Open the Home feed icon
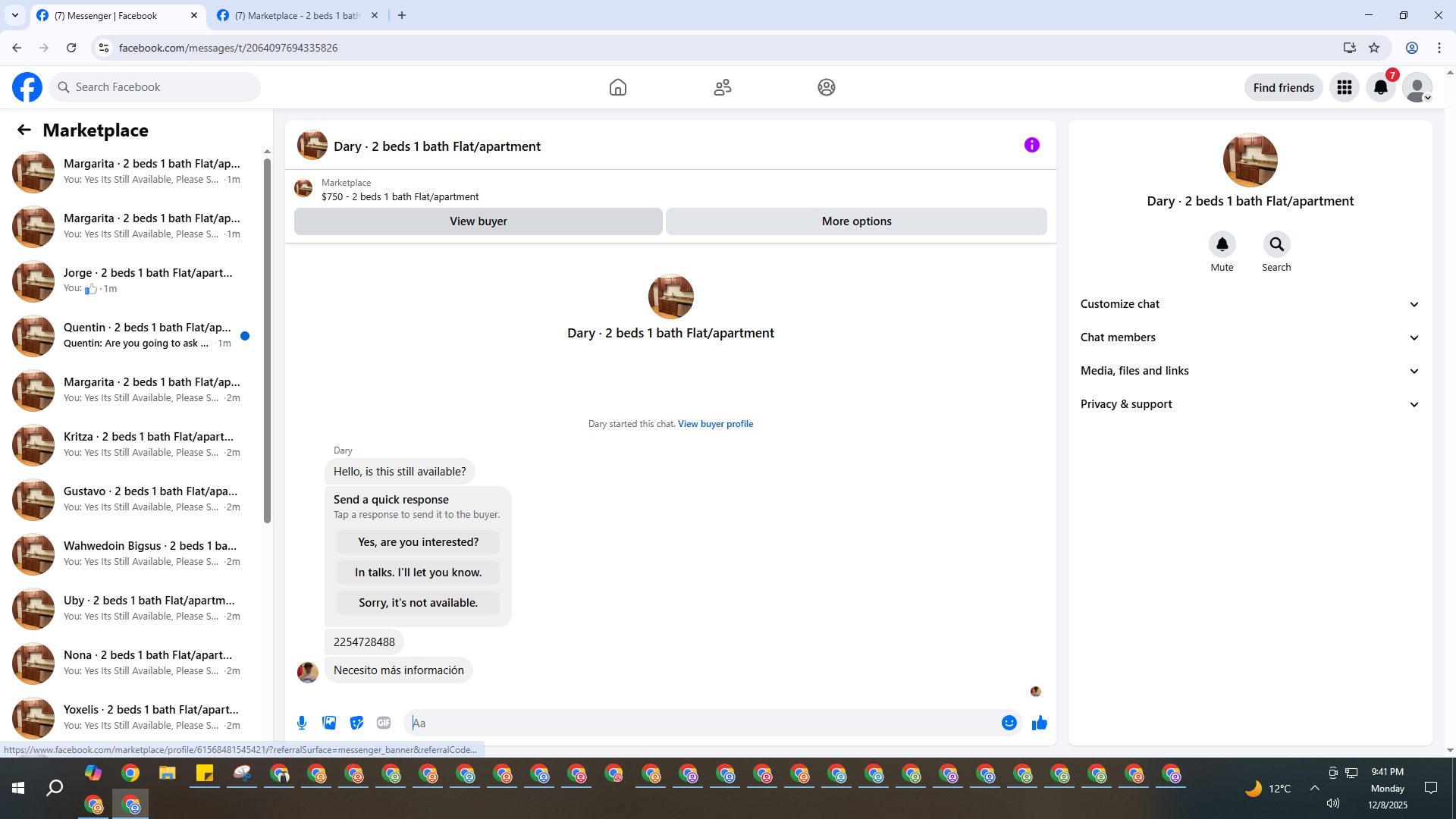 [x=618, y=87]
